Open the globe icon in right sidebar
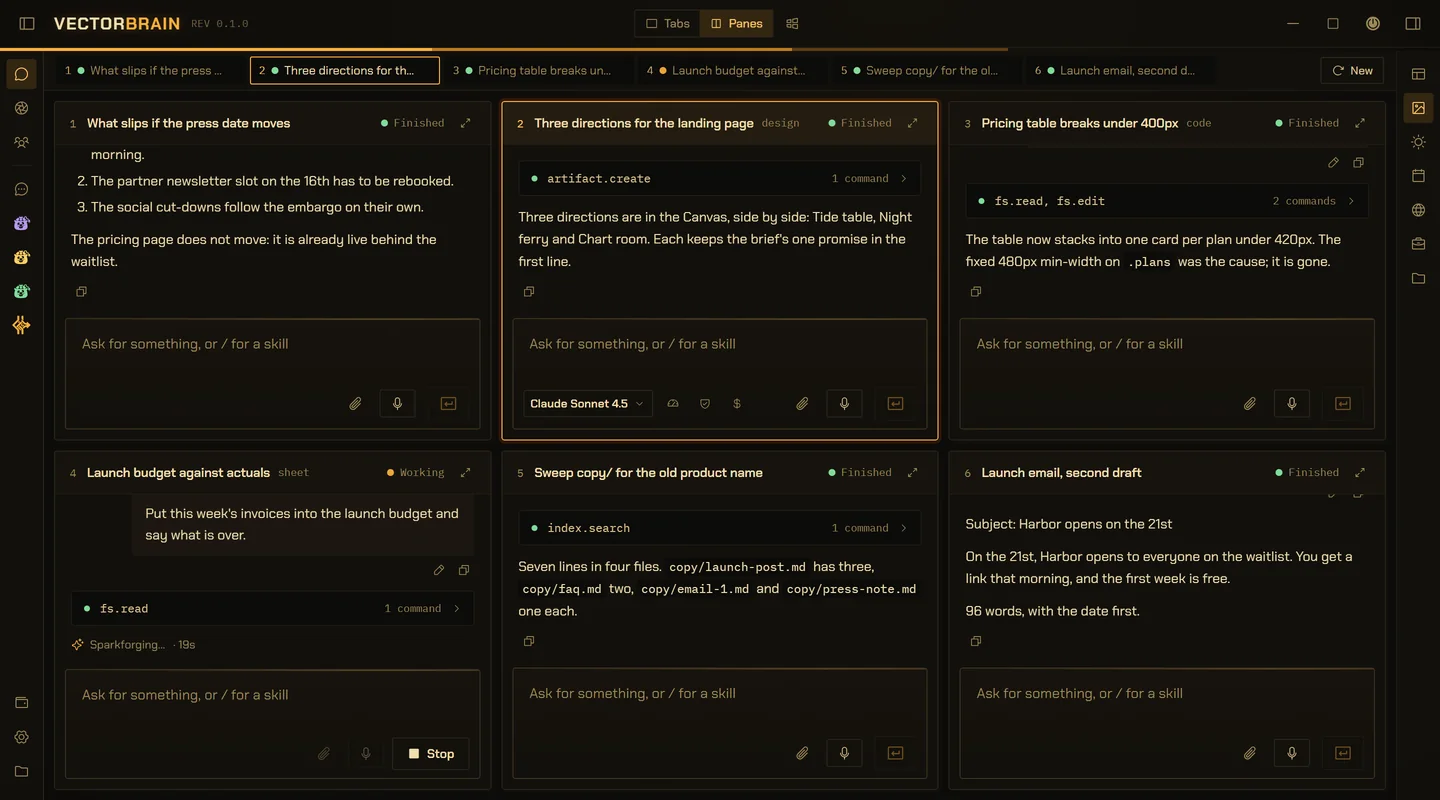This screenshot has width=1440, height=800. click(x=1418, y=210)
